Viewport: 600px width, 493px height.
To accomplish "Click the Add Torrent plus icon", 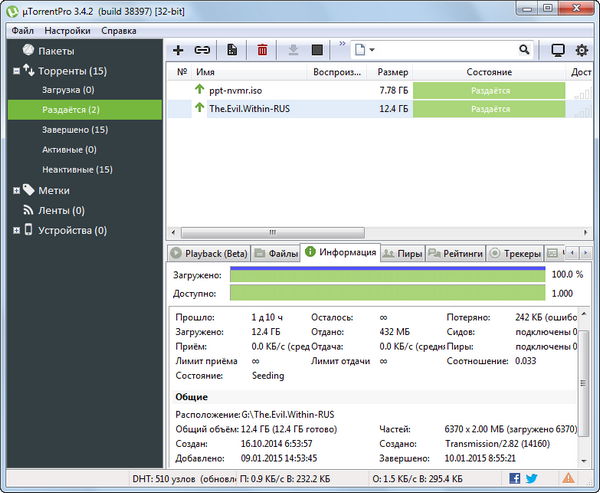I will coord(178,49).
